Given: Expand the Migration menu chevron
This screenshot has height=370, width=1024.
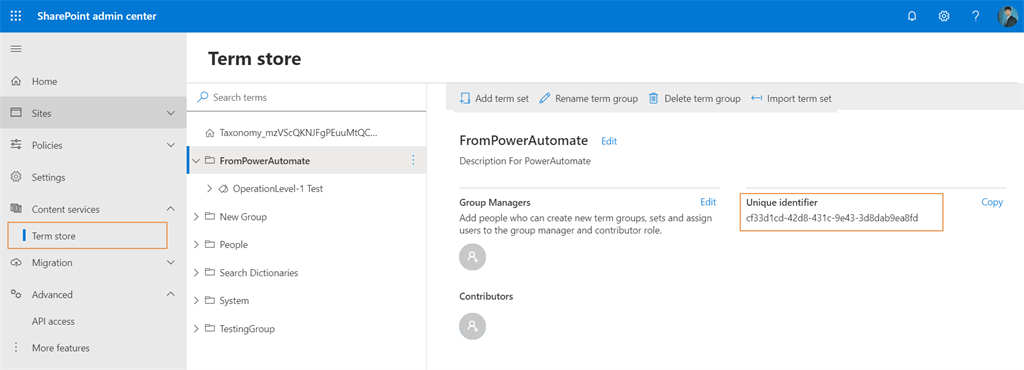Looking at the screenshot, I should point(171,262).
